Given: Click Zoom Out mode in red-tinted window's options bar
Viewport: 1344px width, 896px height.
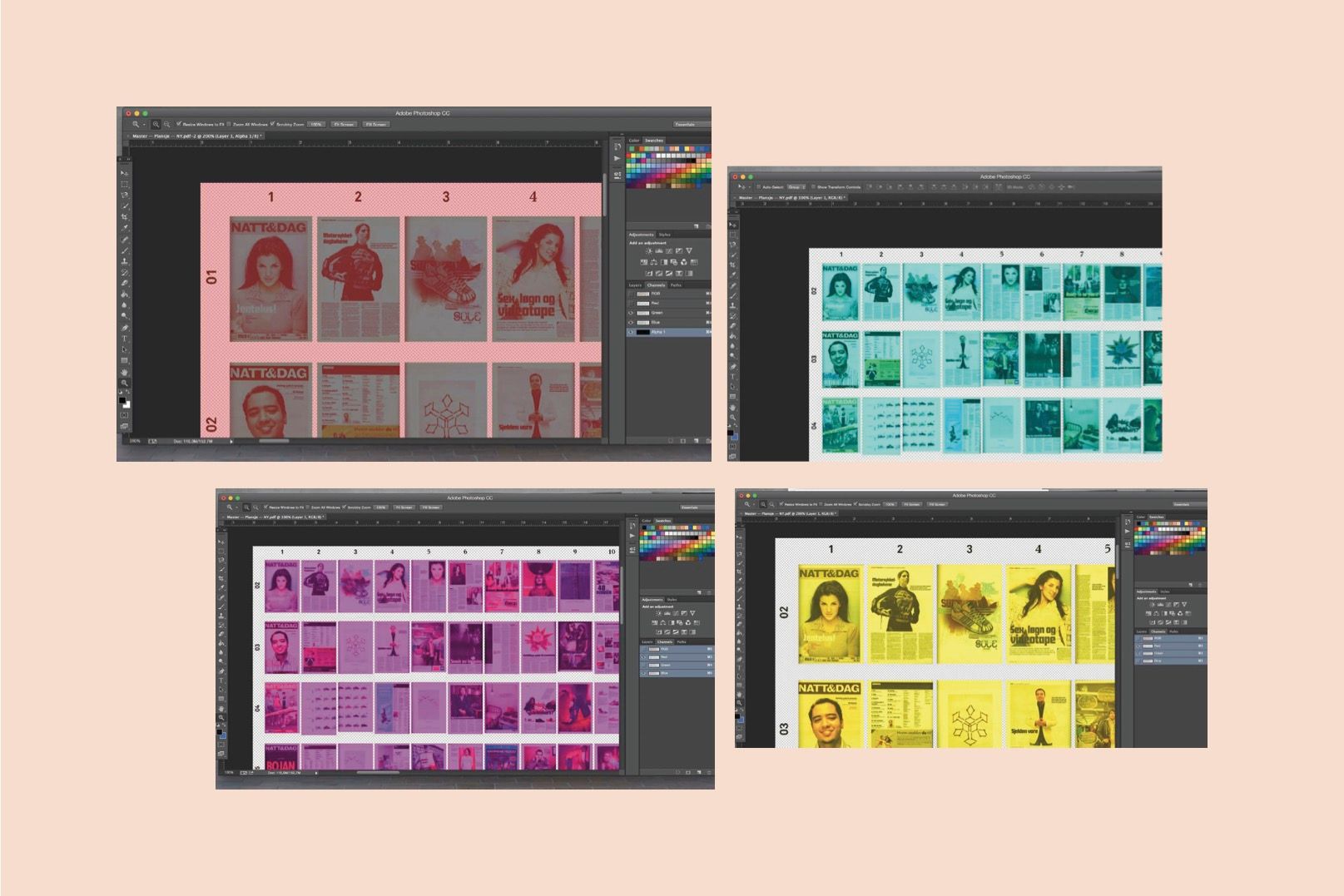Looking at the screenshot, I should pyautogui.click(x=166, y=124).
